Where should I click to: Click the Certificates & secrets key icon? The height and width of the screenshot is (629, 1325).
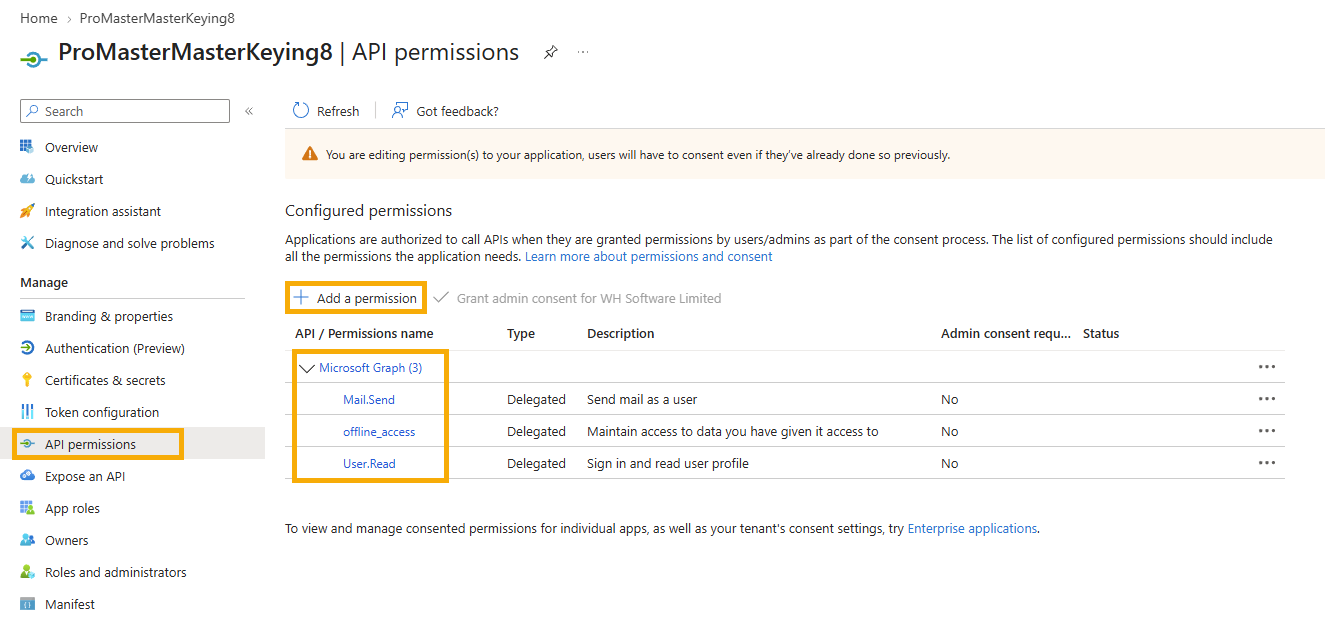27,380
